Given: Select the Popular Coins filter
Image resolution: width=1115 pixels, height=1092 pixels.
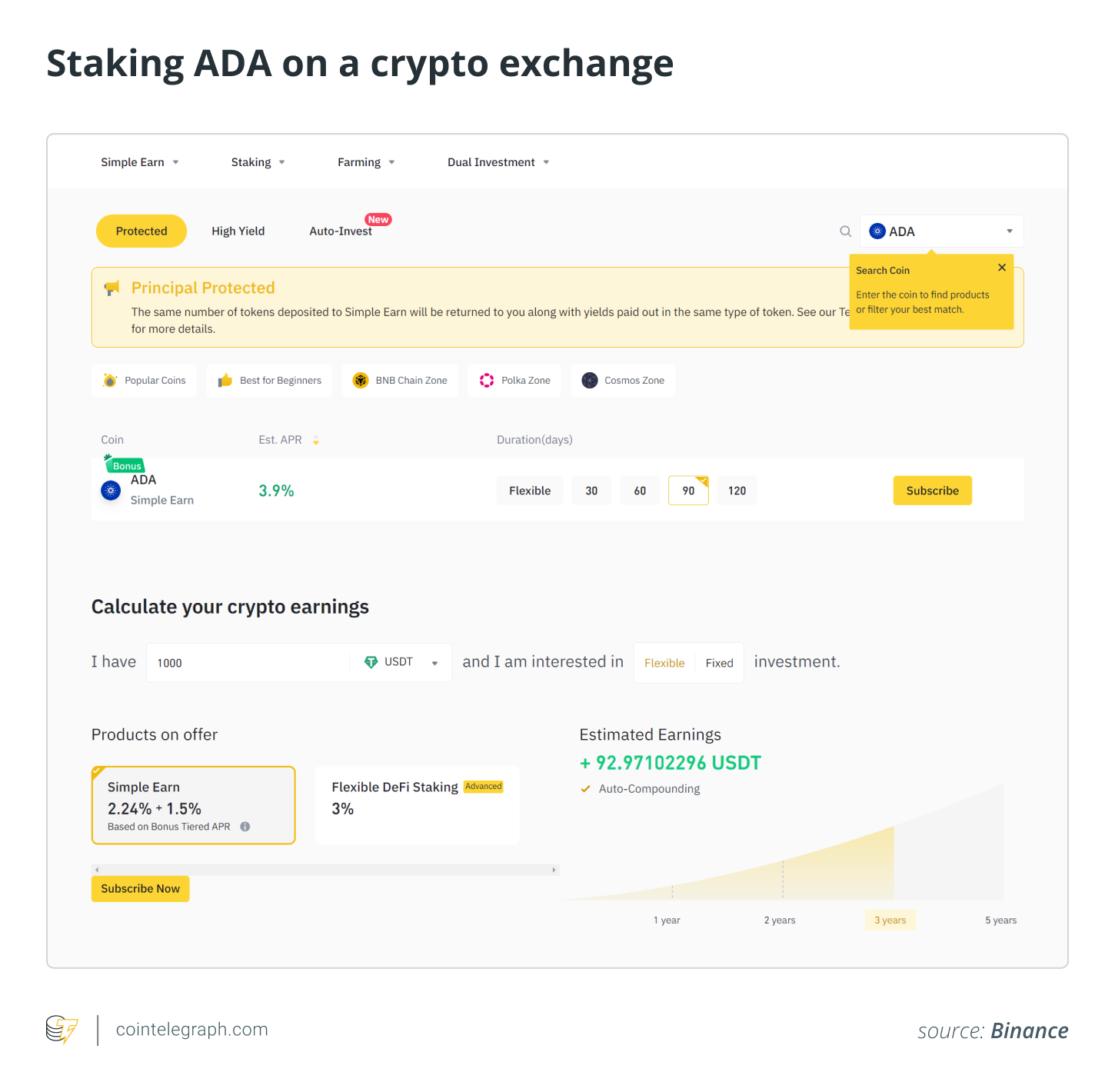Looking at the screenshot, I should (x=144, y=380).
